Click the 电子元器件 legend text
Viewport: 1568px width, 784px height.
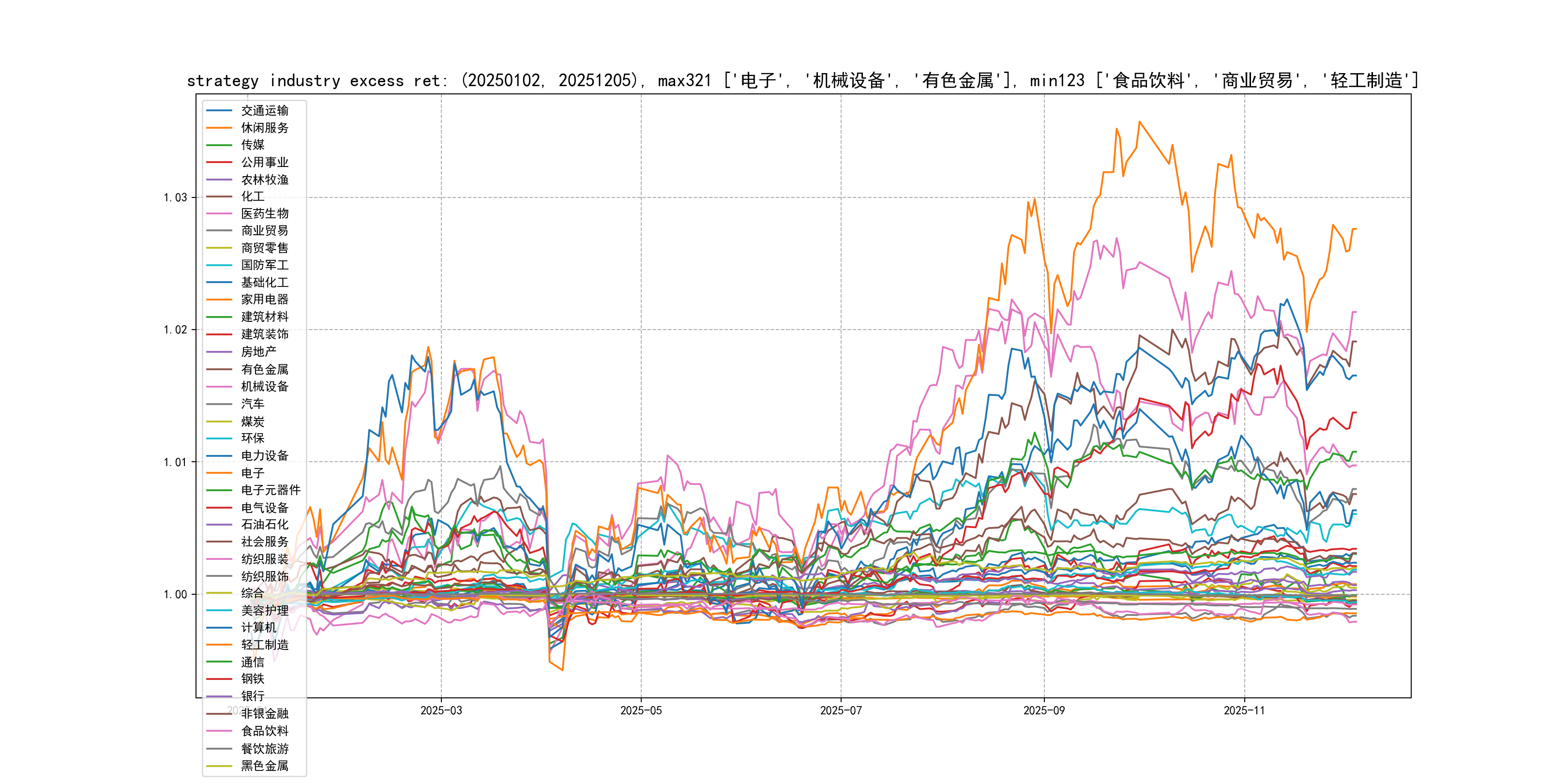(271, 490)
